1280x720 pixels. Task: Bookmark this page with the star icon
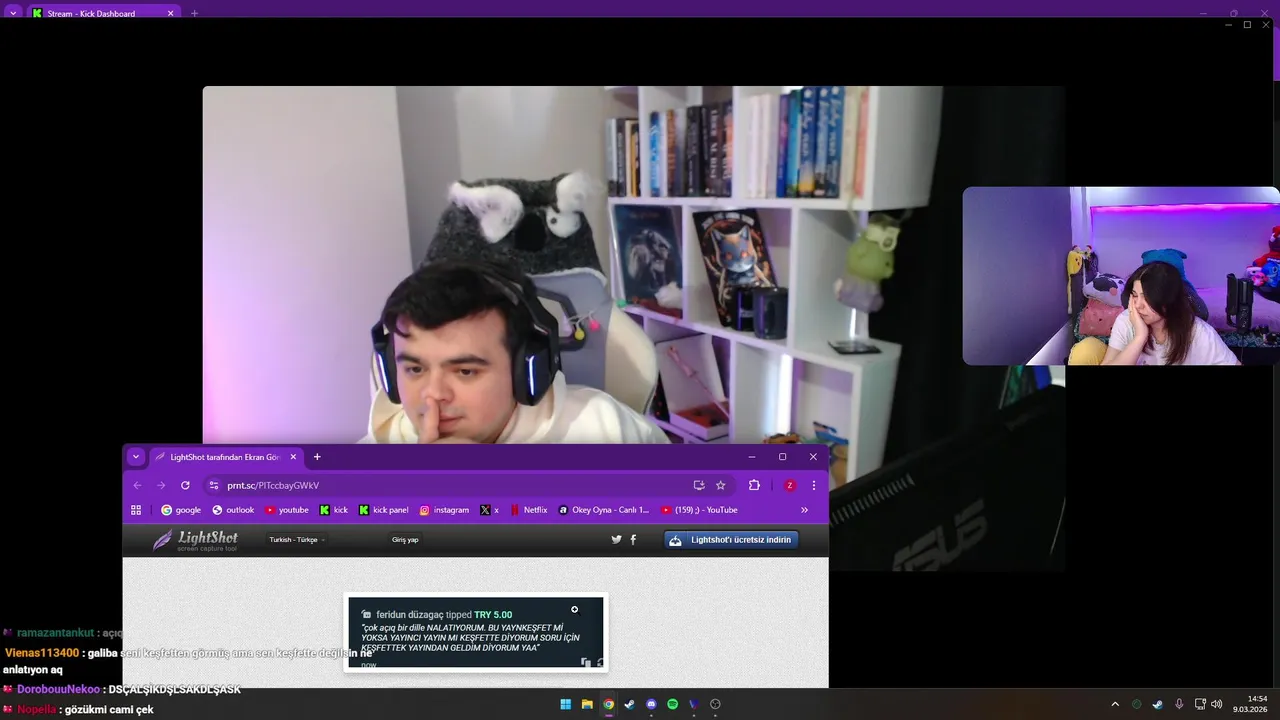click(721, 485)
